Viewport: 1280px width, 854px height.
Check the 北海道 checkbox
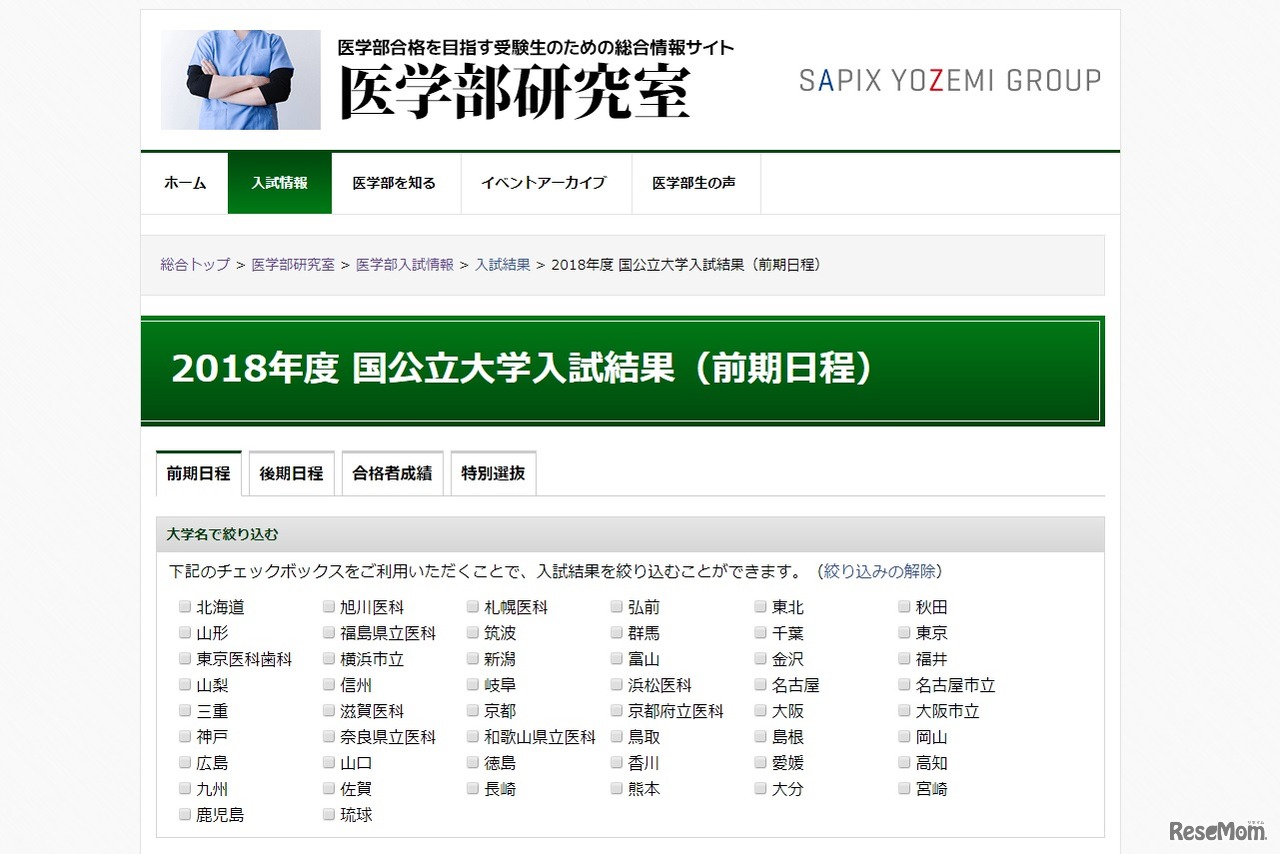[x=184, y=606]
